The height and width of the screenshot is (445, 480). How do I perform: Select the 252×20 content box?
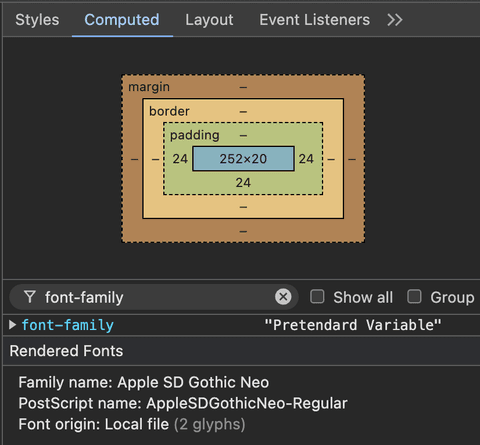[x=243, y=159]
